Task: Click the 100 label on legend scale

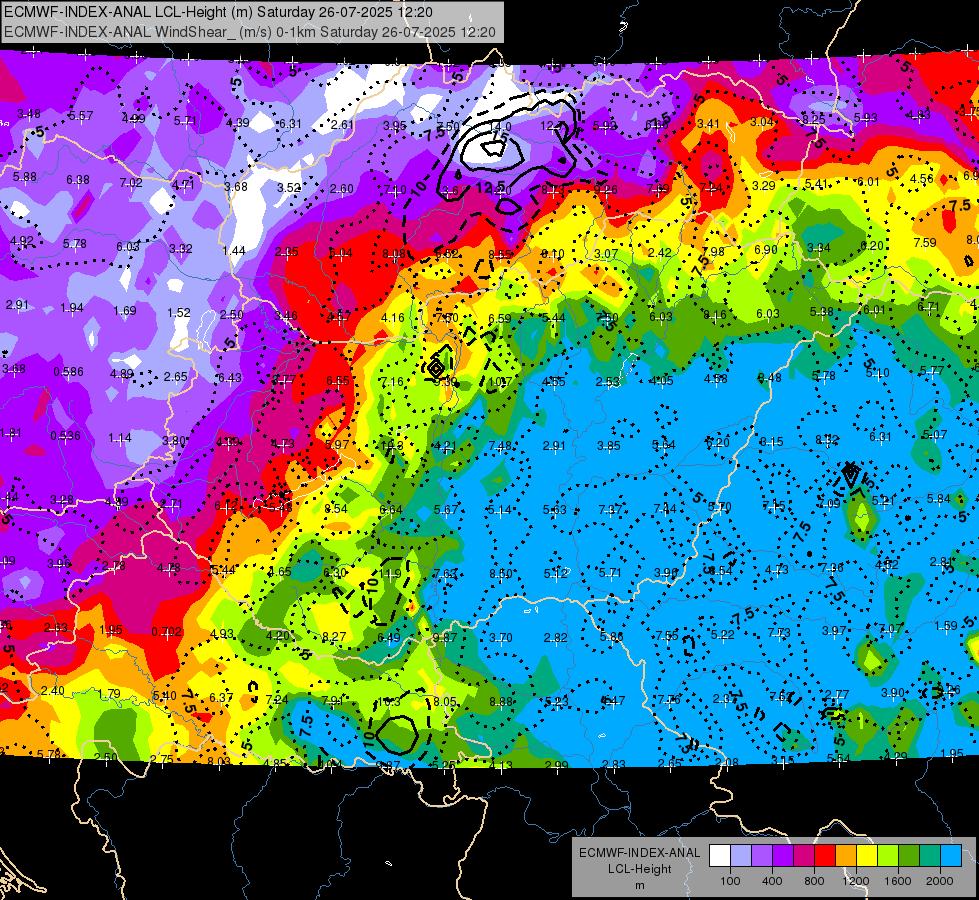Action: (x=730, y=881)
